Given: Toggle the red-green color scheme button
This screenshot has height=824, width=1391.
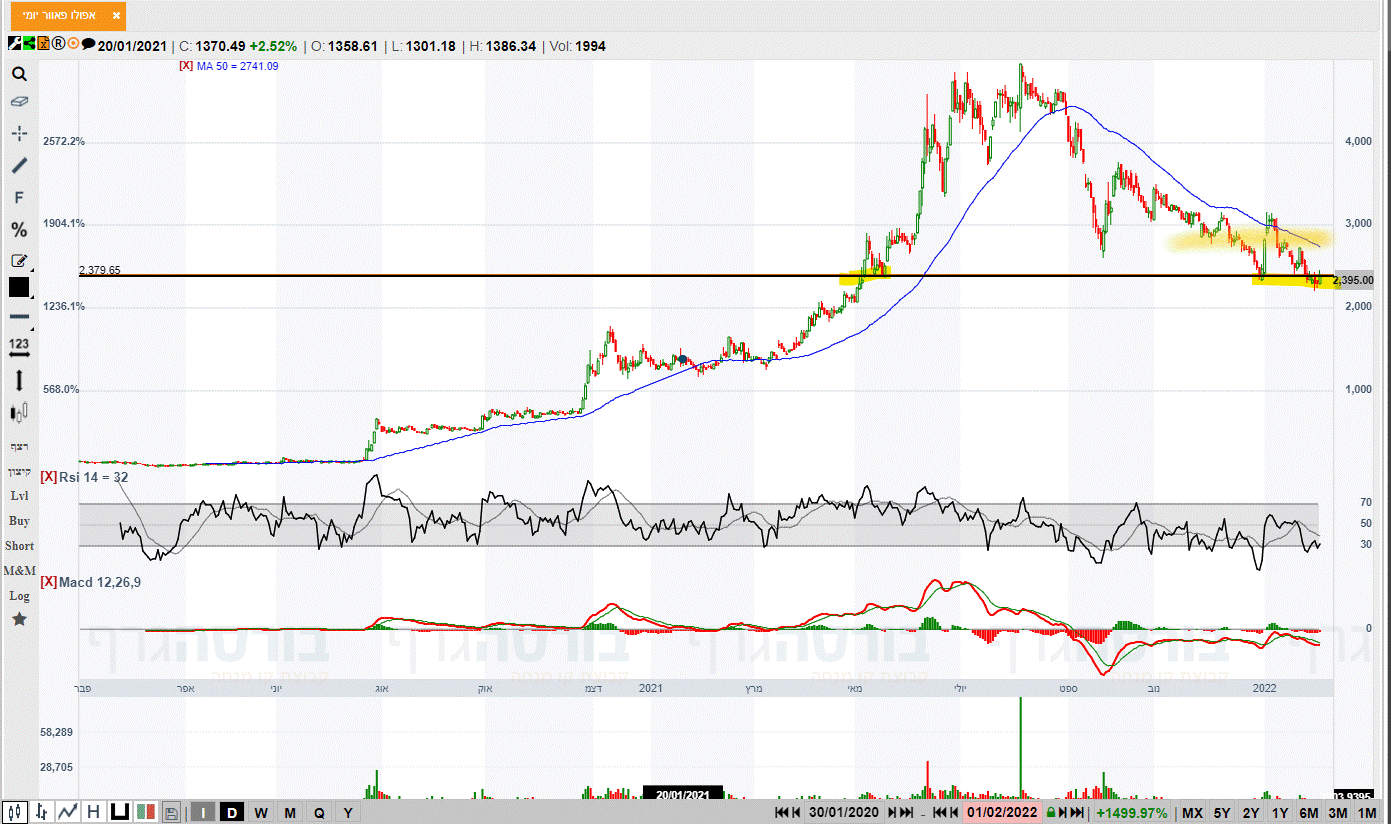Looking at the screenshot, I should coord(146,812).
